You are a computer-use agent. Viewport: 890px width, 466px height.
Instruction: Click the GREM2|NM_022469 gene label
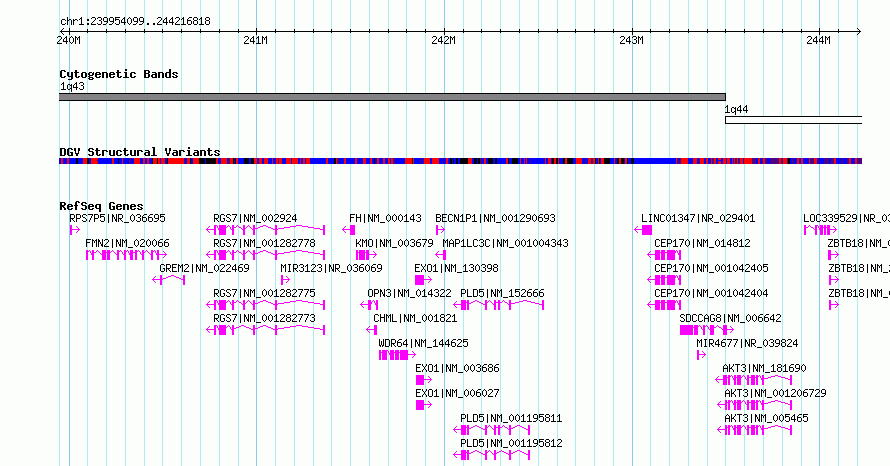[x=204, y=268]
